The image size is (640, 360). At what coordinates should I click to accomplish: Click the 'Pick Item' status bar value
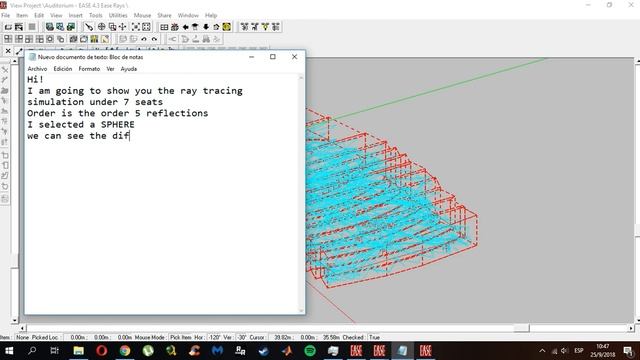pos(181,337)
